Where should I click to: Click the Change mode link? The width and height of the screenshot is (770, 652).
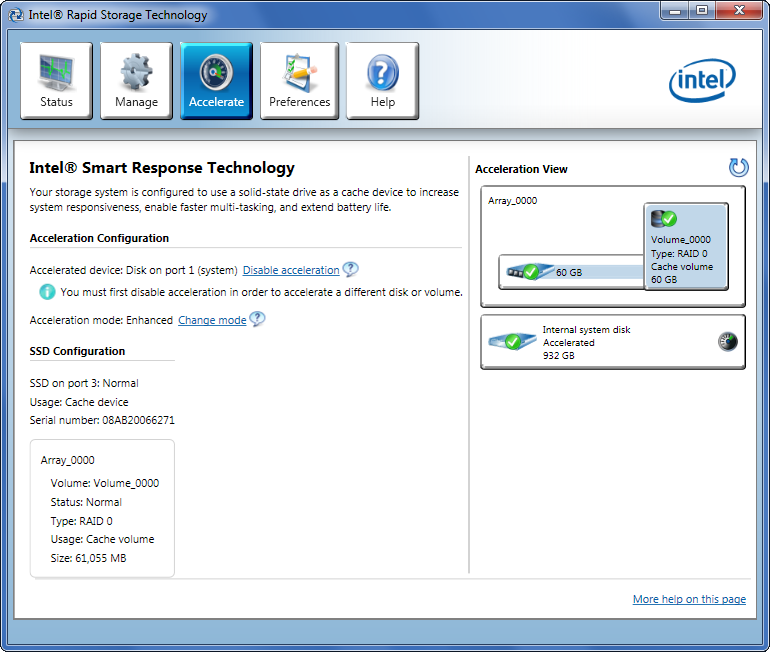coord(212,320)
